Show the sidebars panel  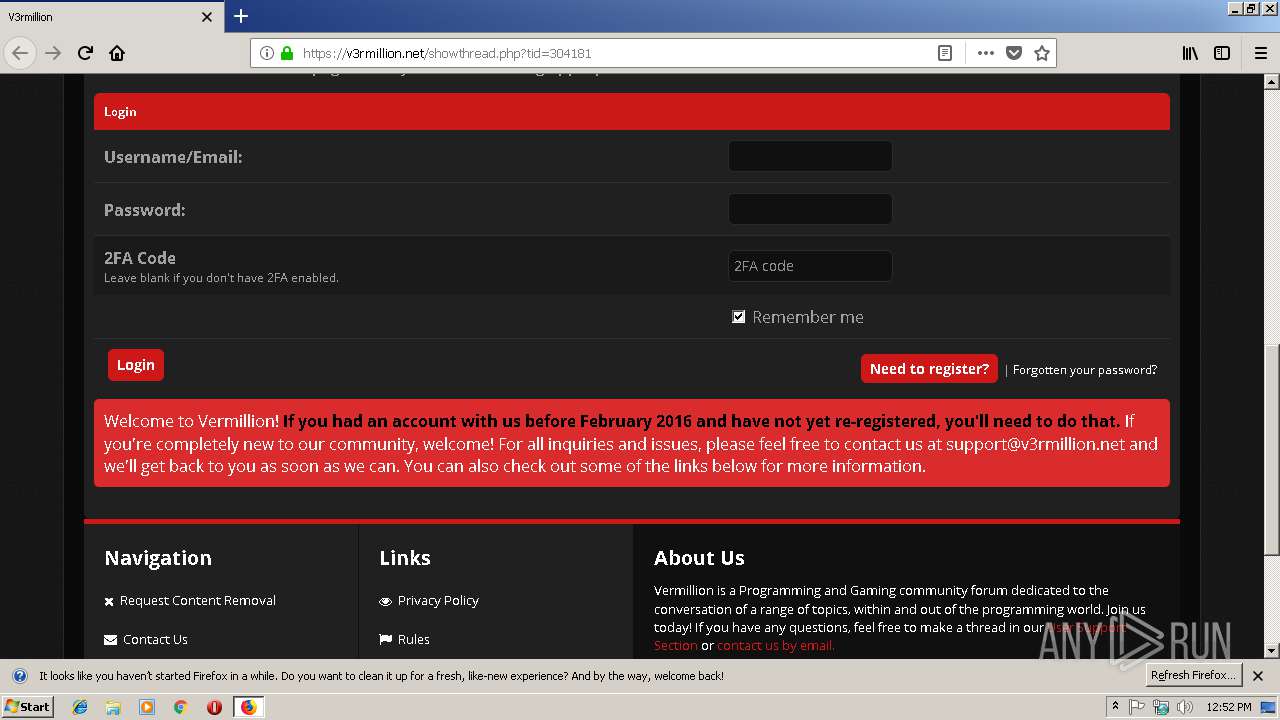tap(1222, 53)
